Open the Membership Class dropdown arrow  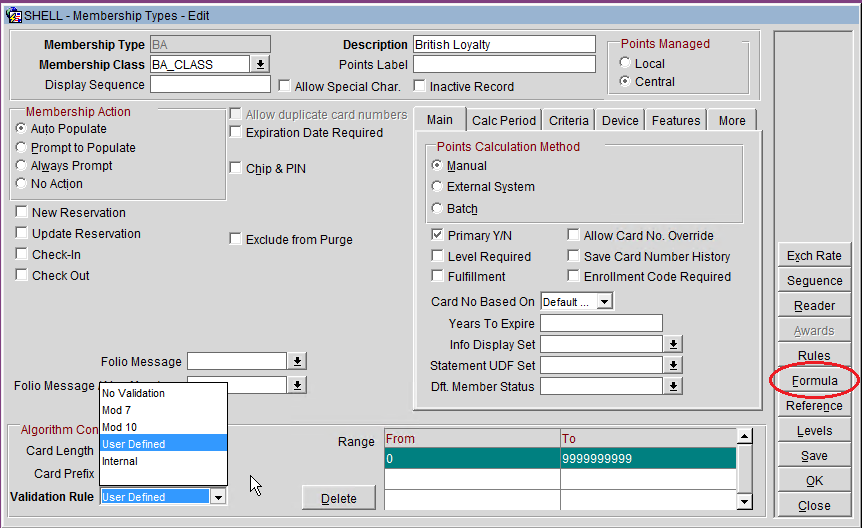tap(259, 64)
